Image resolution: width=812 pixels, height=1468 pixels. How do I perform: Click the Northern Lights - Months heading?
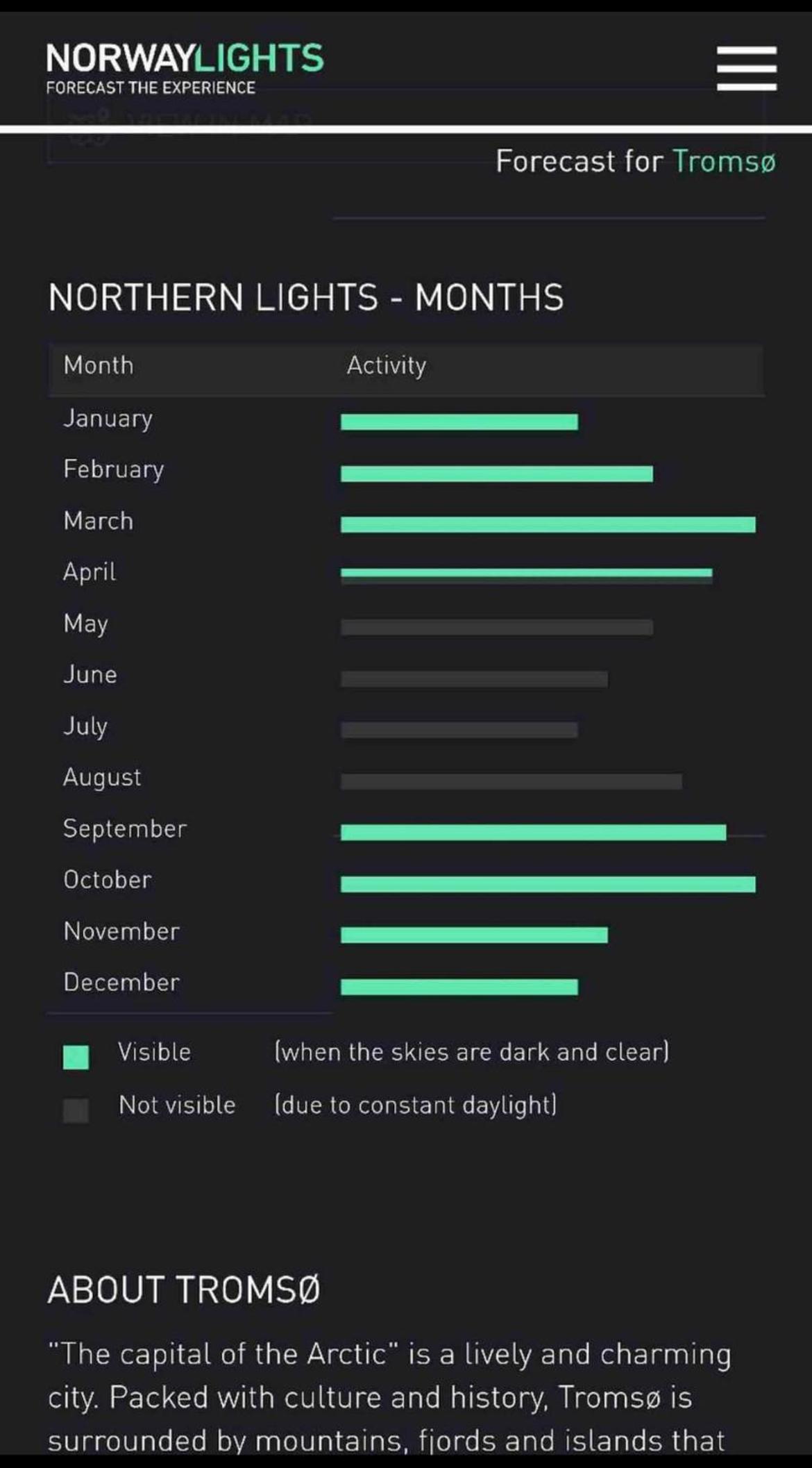coord(306,297)
